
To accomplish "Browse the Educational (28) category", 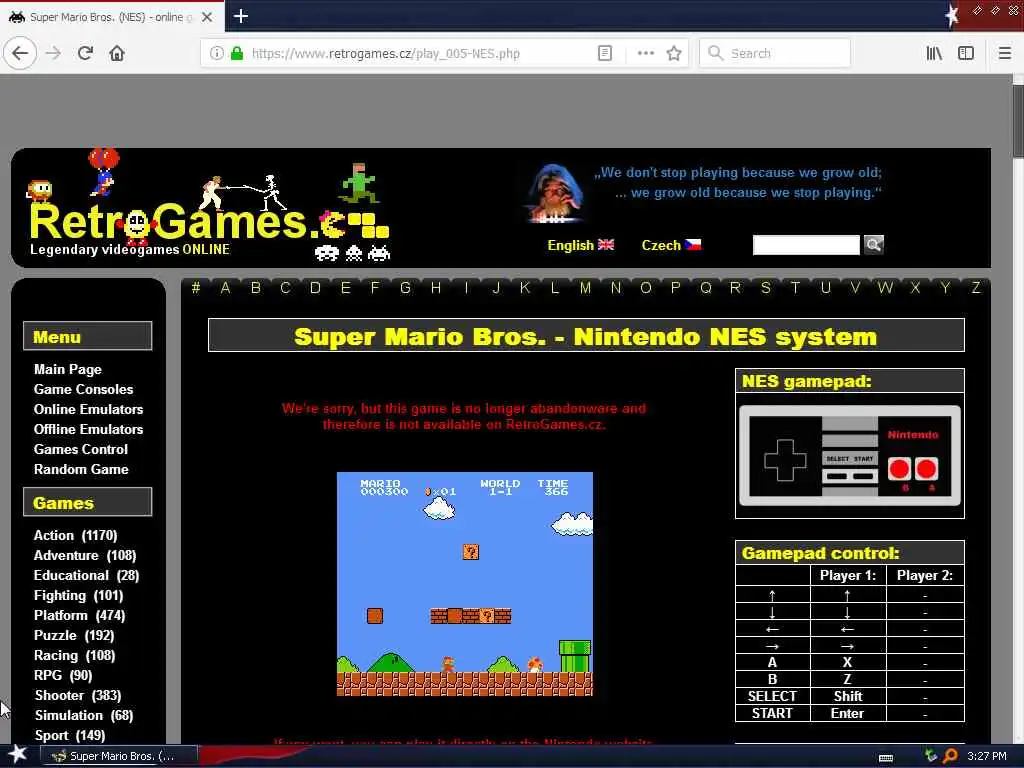I will click(86, 575).
